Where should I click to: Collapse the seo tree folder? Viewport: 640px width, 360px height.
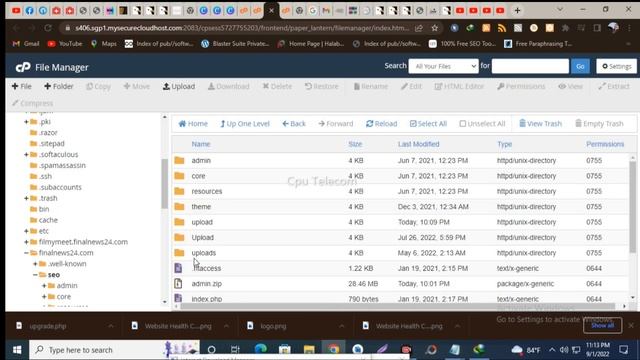[x=35, y=275]
